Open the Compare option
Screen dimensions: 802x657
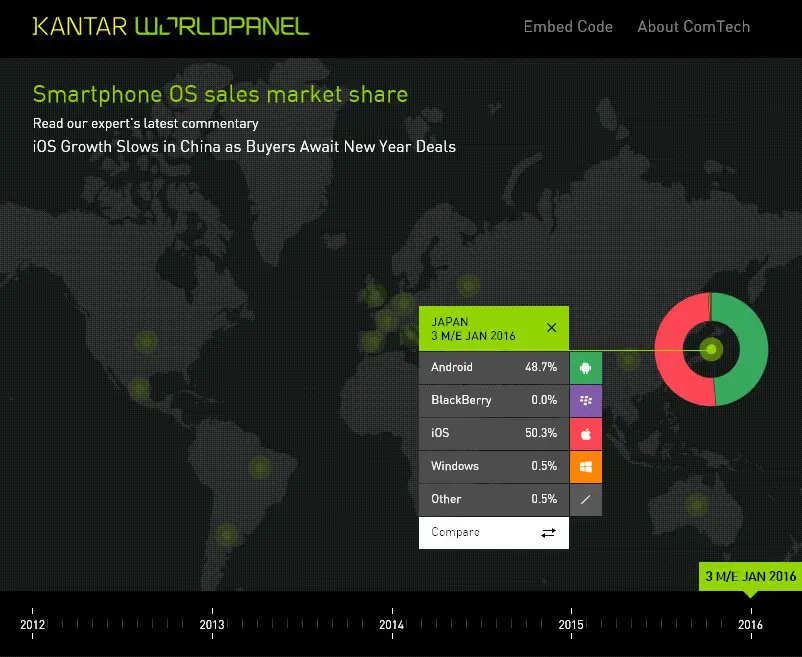(494, 533)
